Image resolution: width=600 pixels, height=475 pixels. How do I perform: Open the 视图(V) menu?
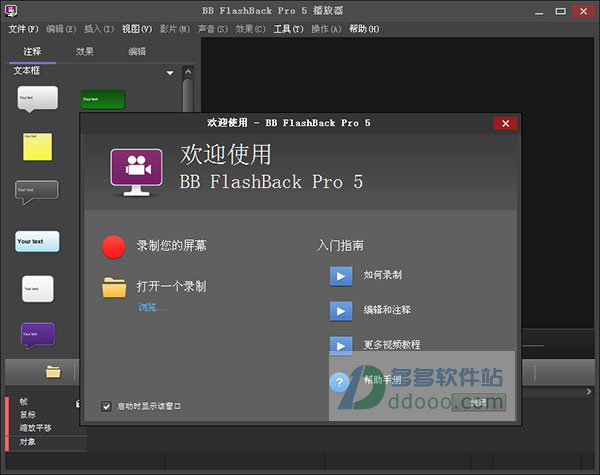pyautogui.click(x=137, y=29)
